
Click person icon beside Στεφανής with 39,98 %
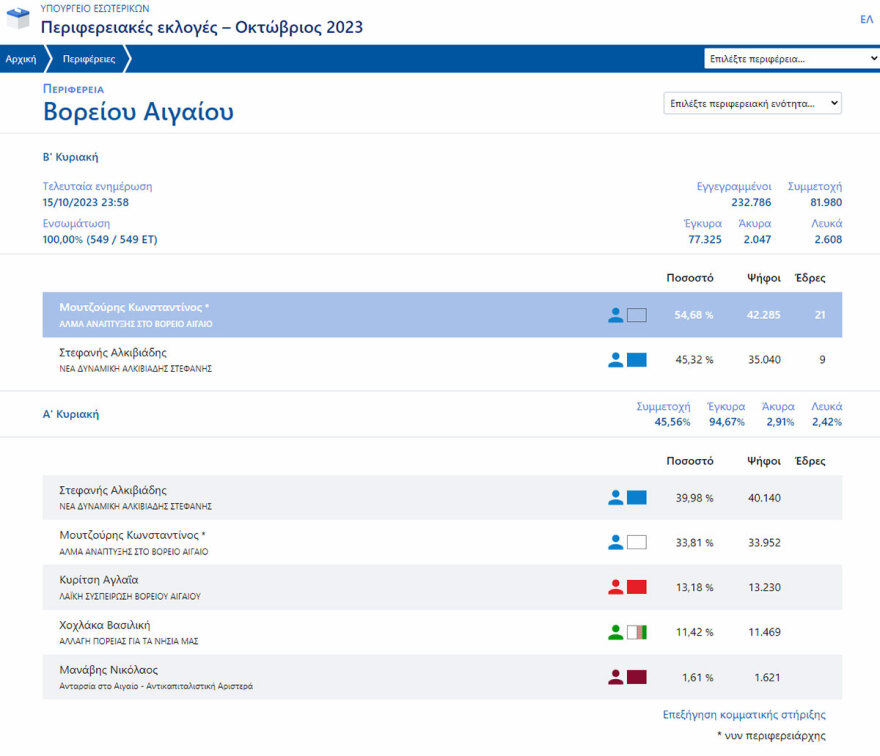615,497
